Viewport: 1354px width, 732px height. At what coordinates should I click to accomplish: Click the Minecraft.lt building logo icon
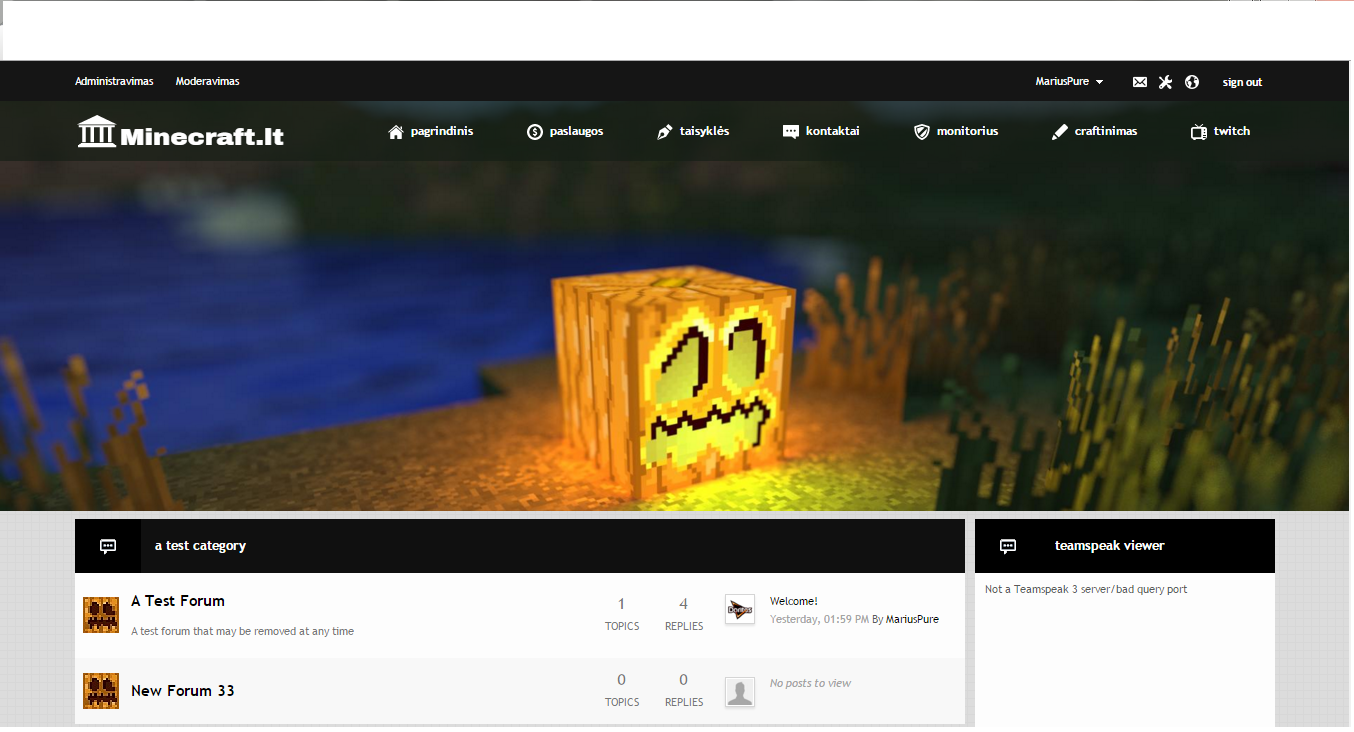click(97, 131)
